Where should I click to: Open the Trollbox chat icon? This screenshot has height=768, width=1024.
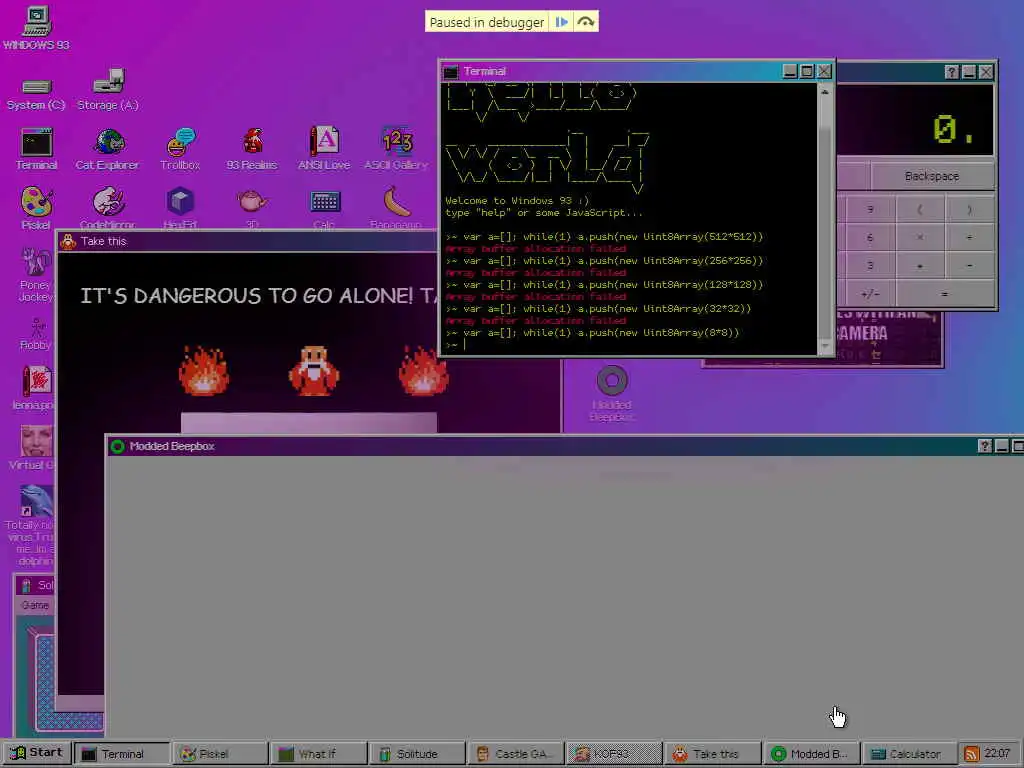pos(180,149)
